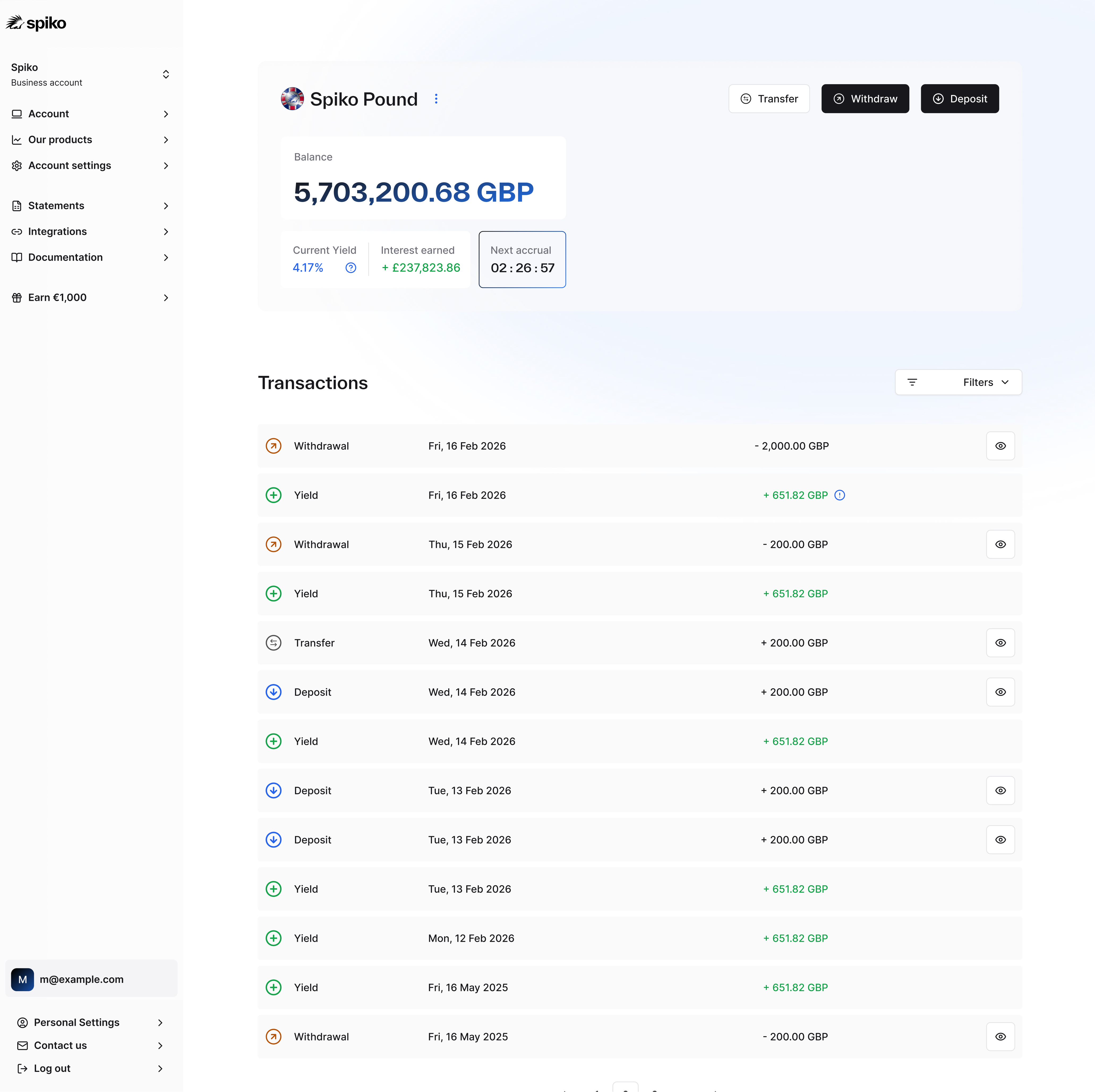The height and width of the screenshot is (1092, 1095).
Task: Click the Transfer button
Action: click(769, 98)
